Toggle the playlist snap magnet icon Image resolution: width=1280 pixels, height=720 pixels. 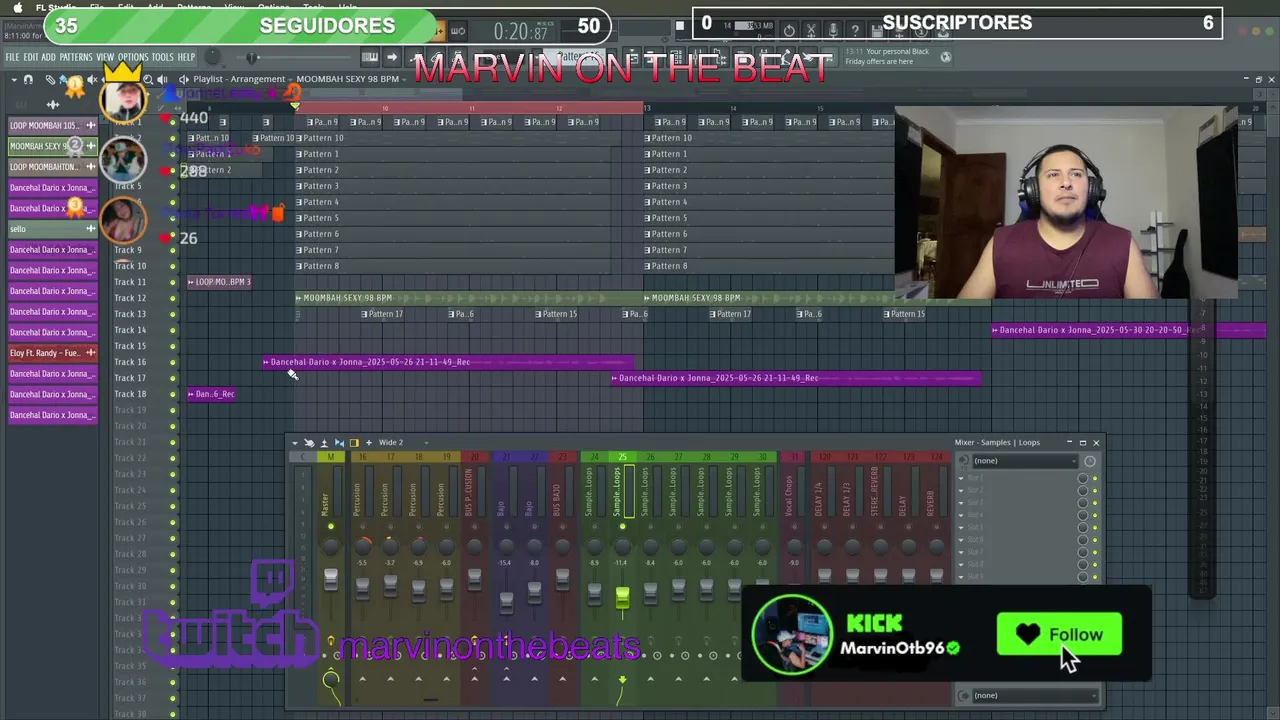28,79
